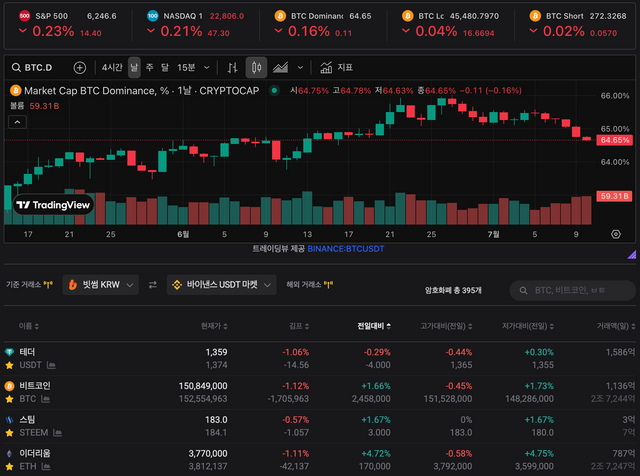Click the green market status dot
The height and width of the screenshot is (476, 640).
click(x=274, y=91)
